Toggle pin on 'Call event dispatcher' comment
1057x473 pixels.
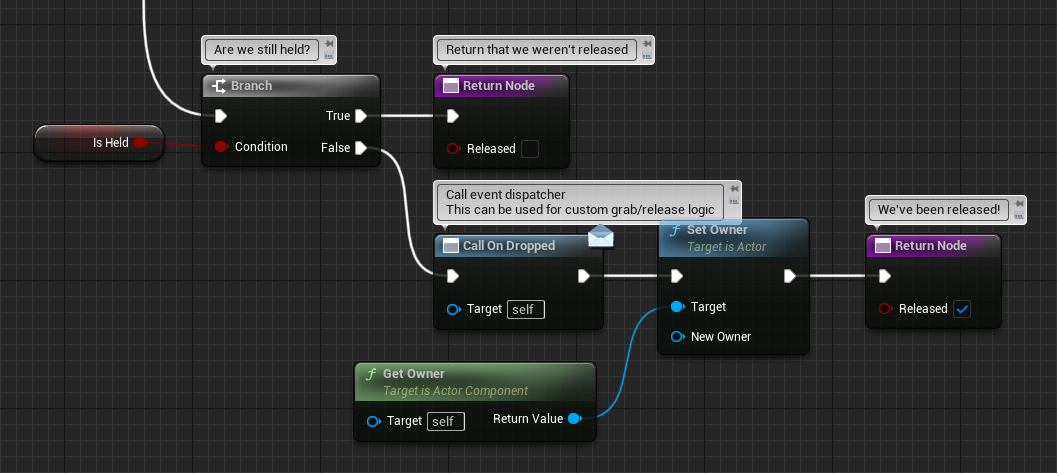(733, 189)
